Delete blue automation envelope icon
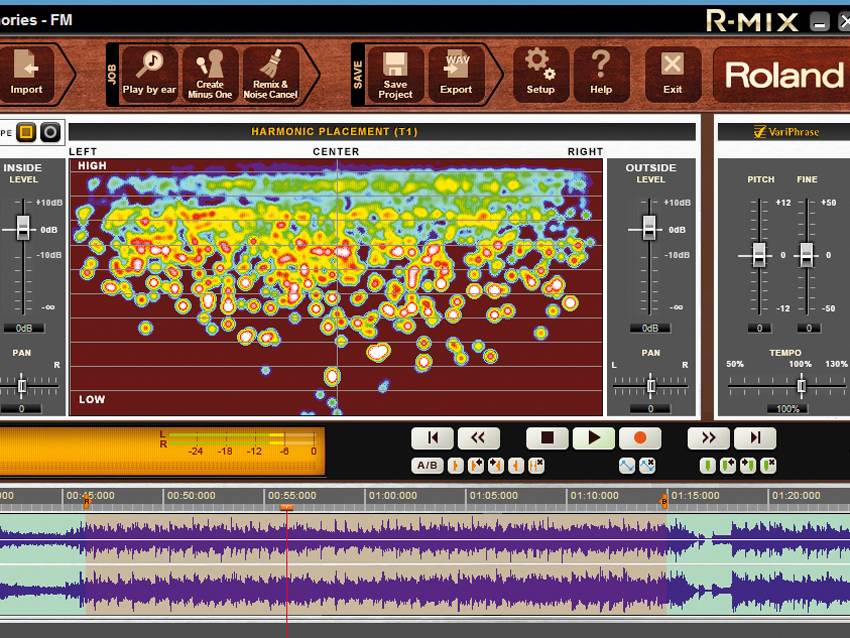The height and width of the screenshot is (638, 850). (x=647, y=466)
